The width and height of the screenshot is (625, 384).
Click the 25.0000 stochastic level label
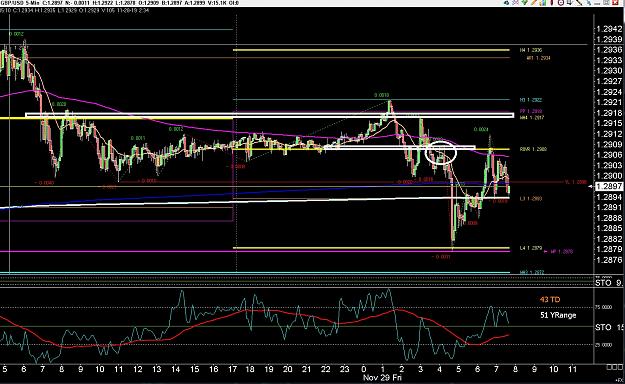click(x=603, y=345)
